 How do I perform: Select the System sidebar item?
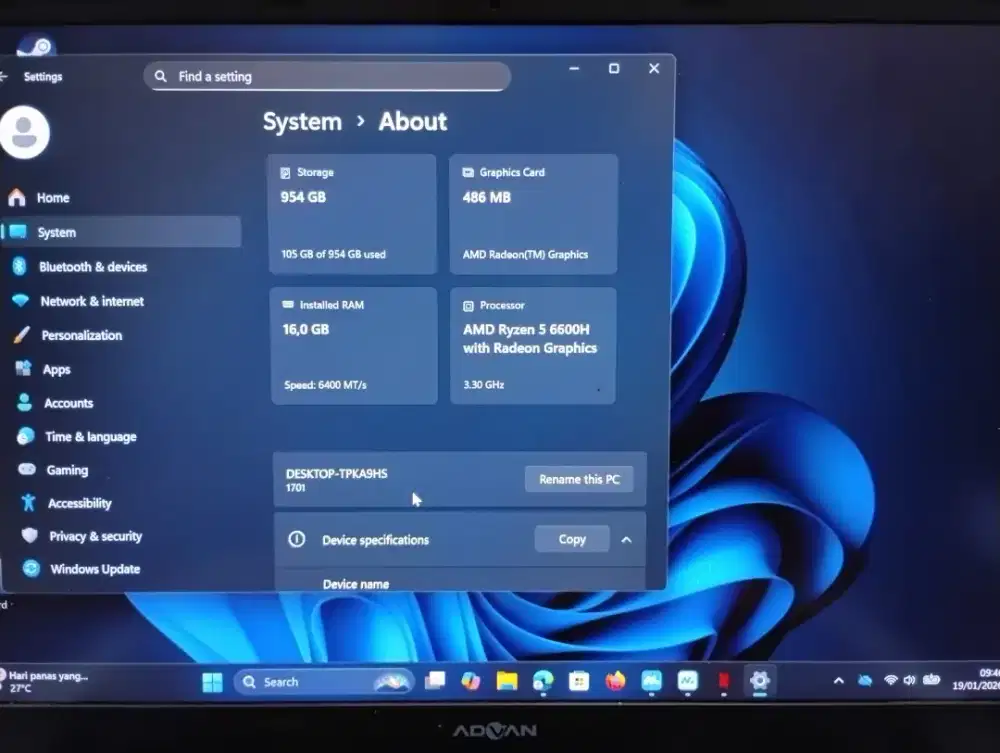click(56, 233)
